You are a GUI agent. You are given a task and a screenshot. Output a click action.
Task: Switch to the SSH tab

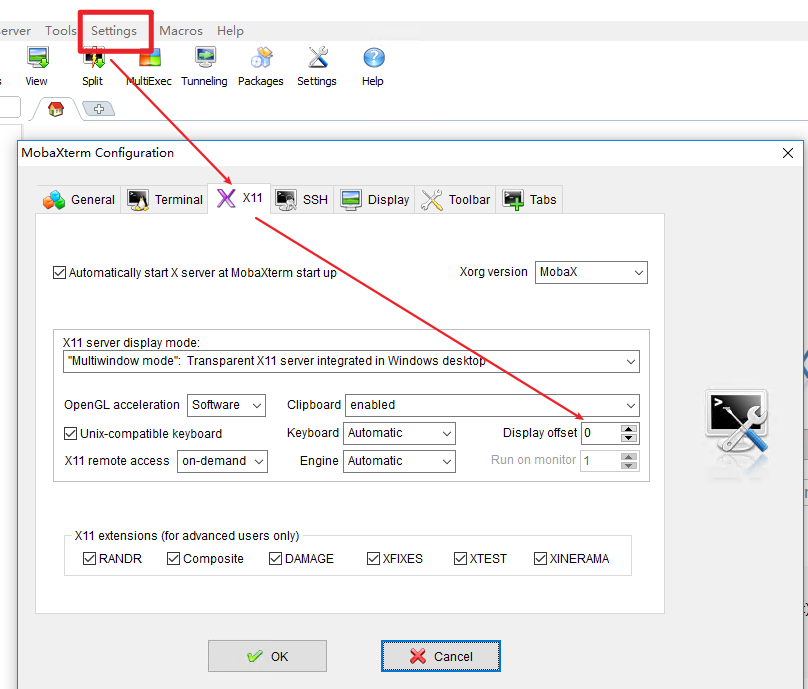point(302,199)
